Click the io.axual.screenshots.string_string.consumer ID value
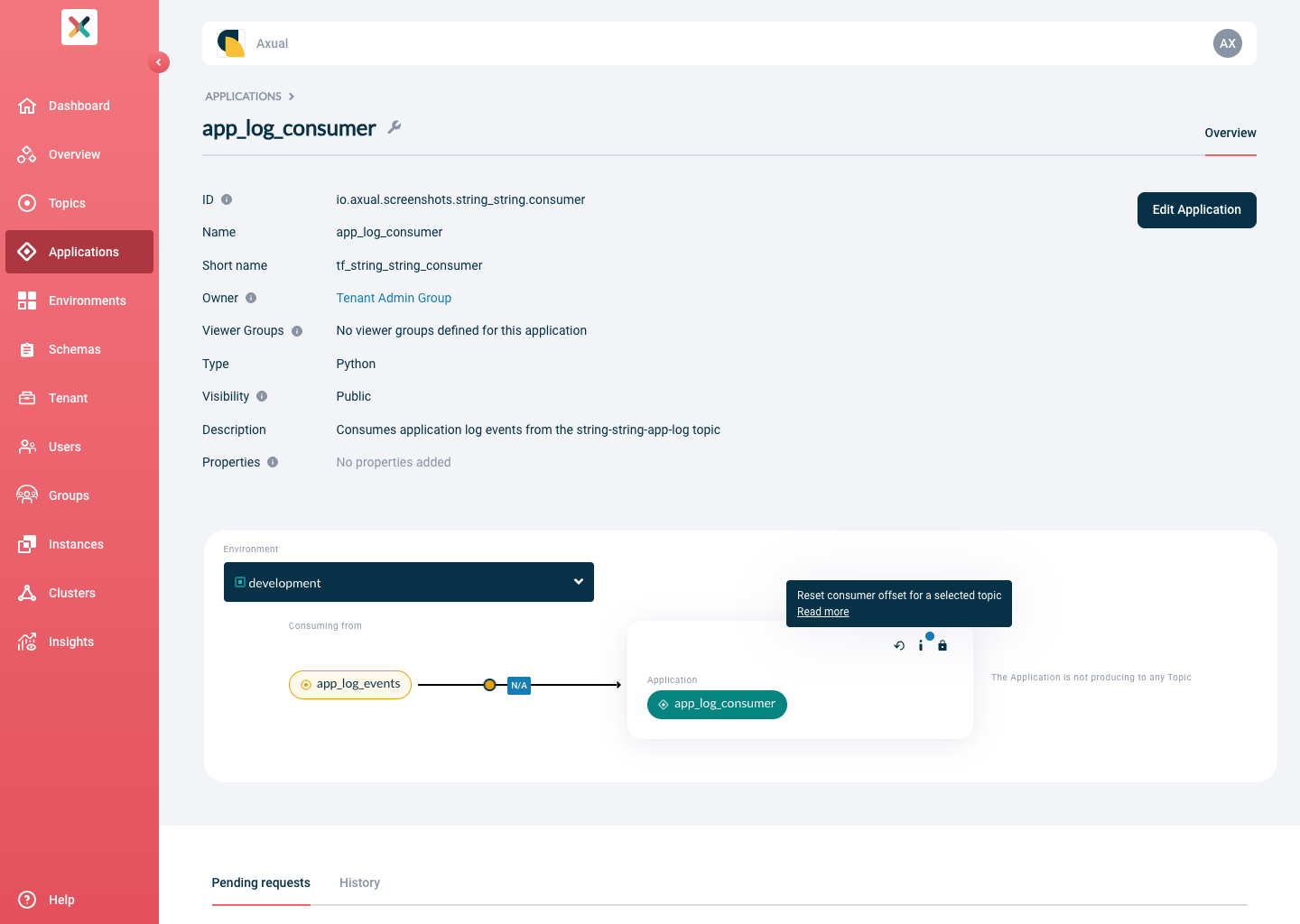This screenshot has width=1300, height=924. (x=460, y=199)
